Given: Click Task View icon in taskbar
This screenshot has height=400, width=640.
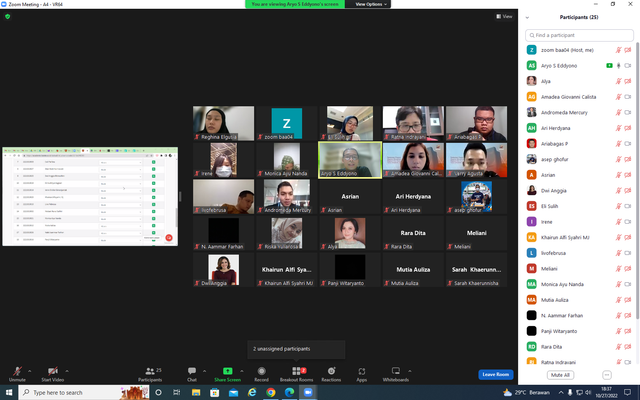Looking at the screenshot, I should point(176,392).
